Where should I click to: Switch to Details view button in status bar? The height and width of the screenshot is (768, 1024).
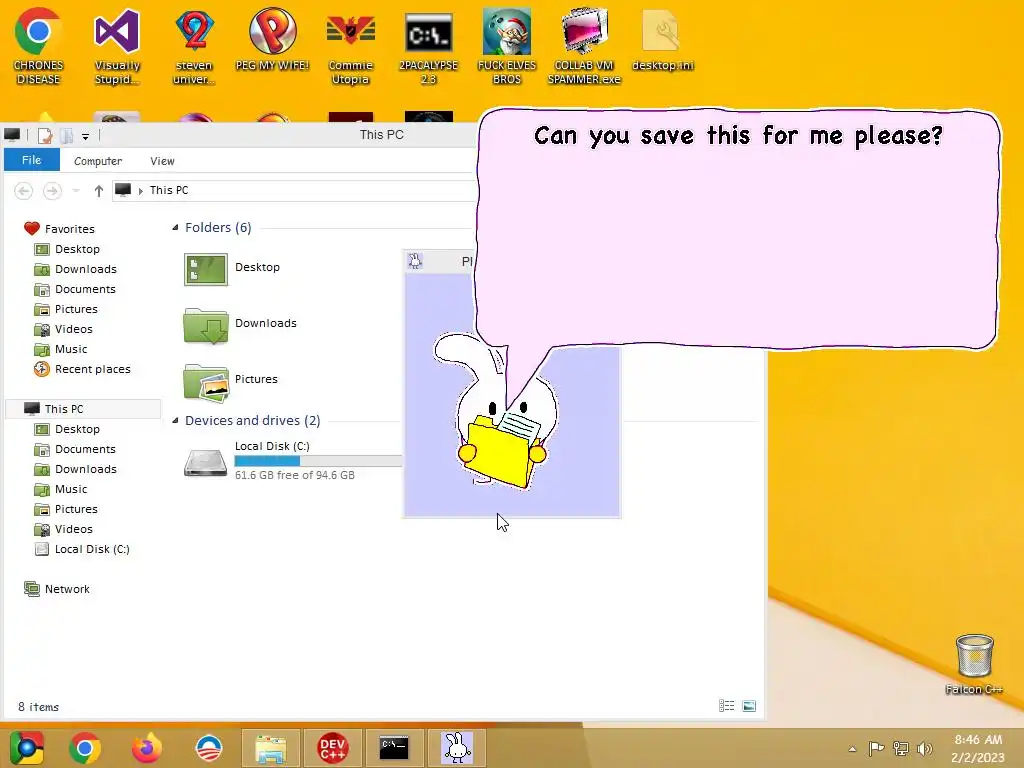click(x=726, y=706)
